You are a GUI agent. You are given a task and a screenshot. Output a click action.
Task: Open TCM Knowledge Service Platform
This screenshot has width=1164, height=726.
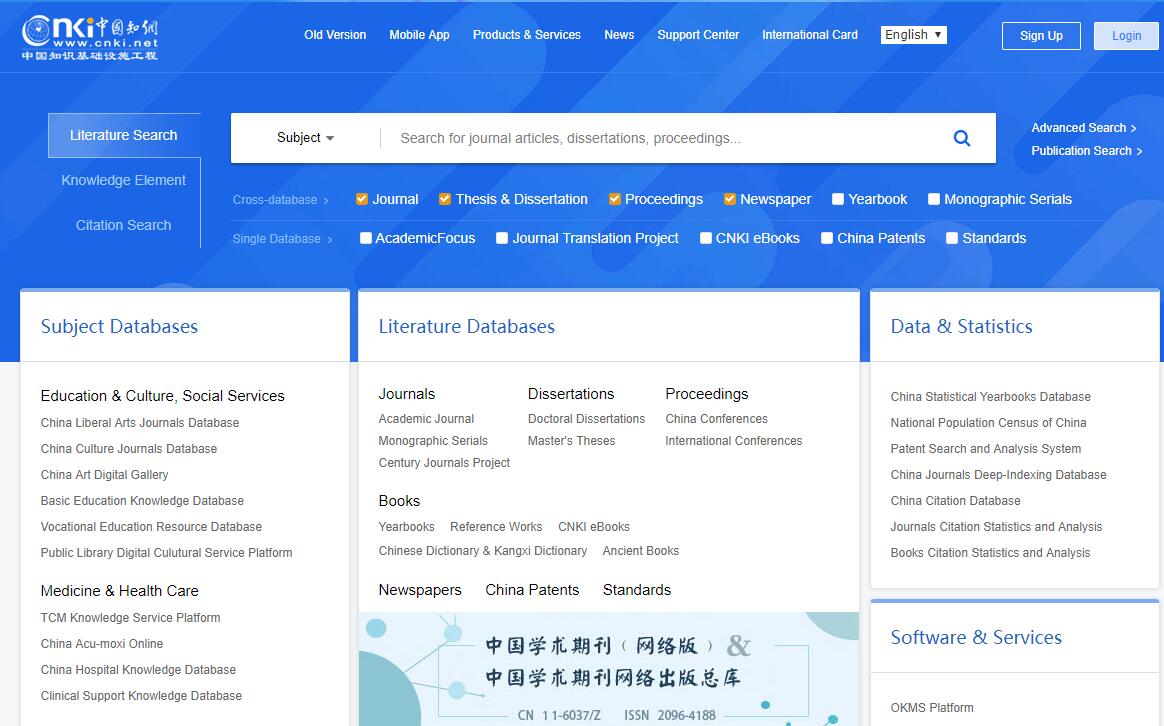131,618
